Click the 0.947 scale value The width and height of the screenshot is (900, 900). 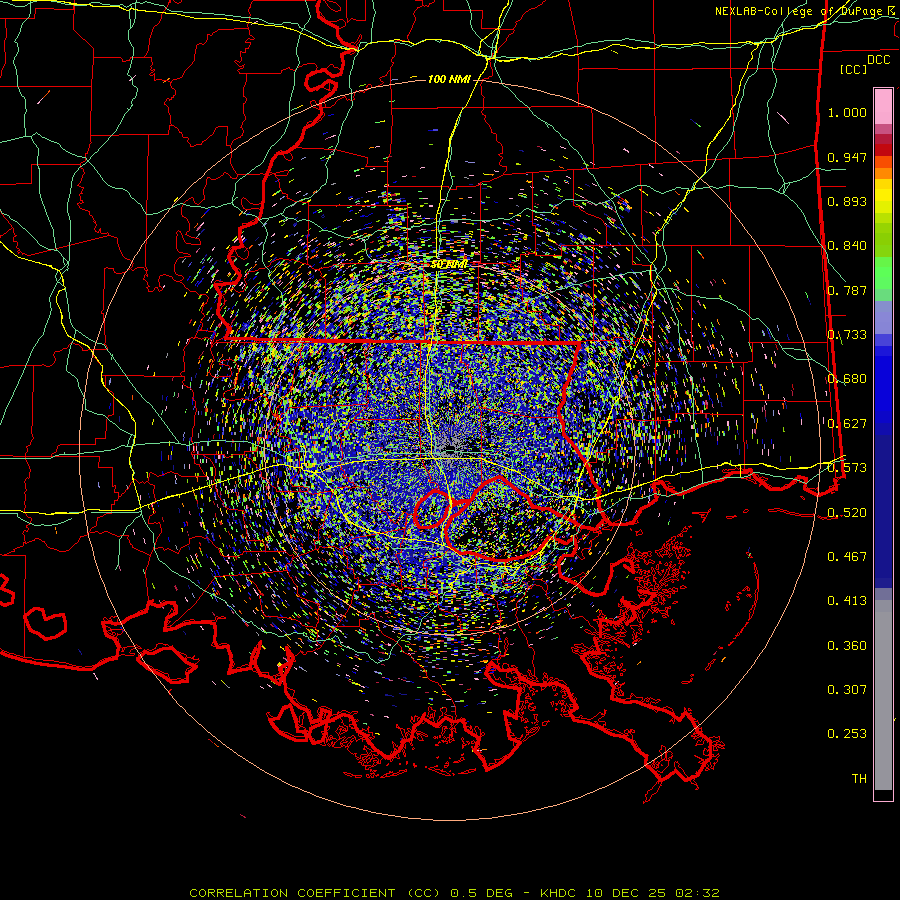click(x=847, y=157)
